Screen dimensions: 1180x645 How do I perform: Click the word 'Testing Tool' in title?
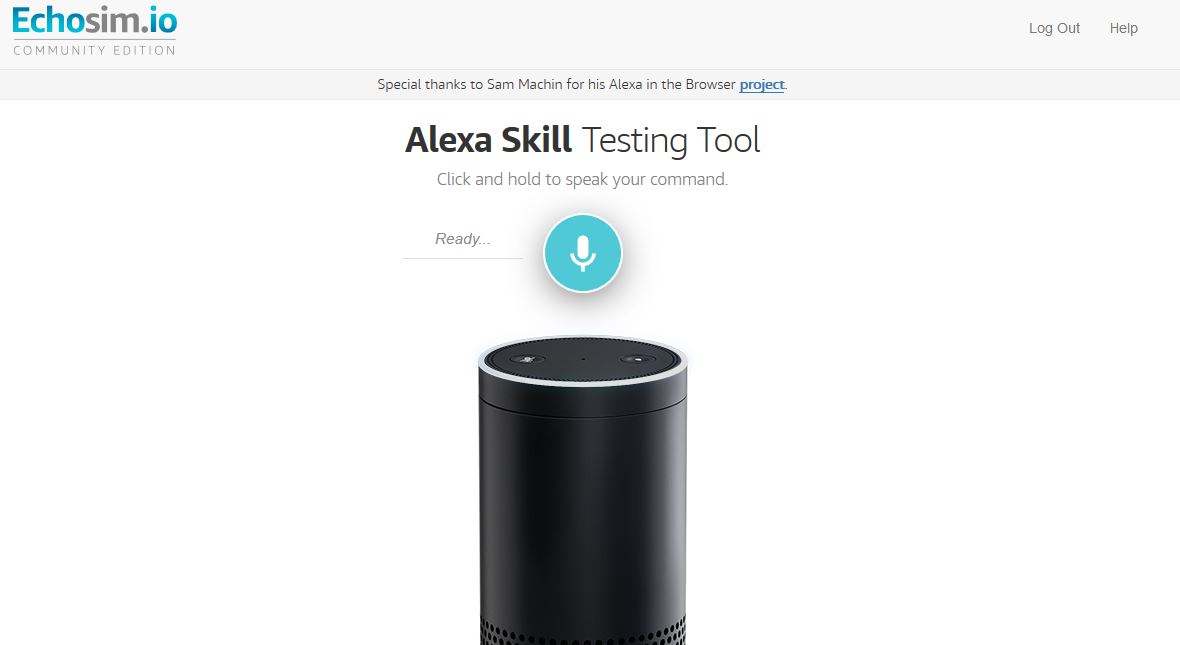(x=671, y=141)
